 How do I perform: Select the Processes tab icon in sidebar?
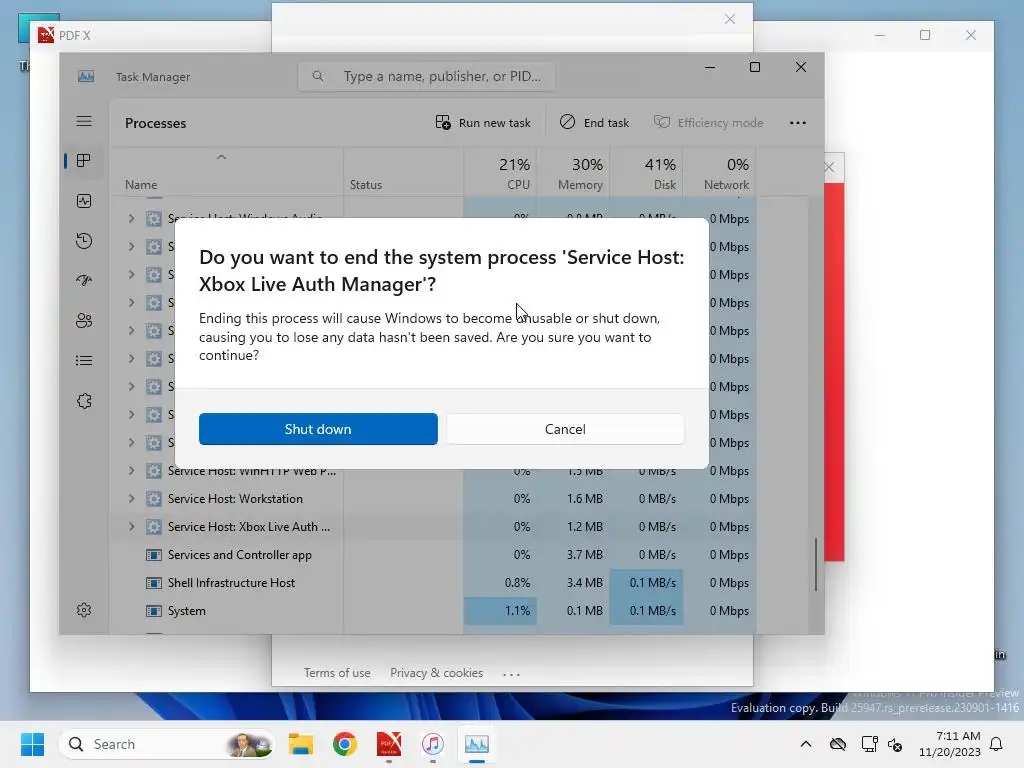[84, 161]
